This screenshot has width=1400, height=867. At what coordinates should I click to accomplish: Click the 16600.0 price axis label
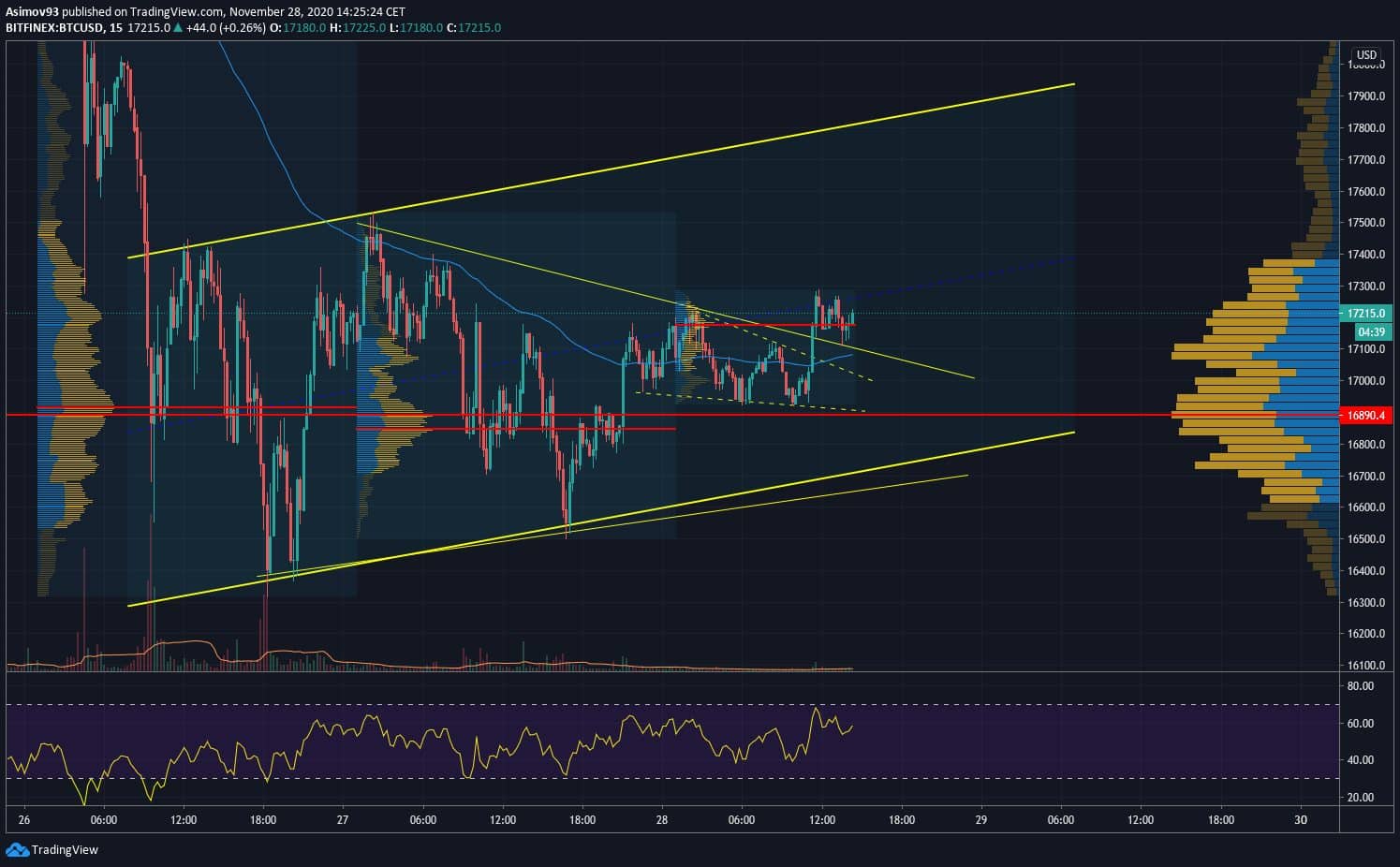[1366, 507]
